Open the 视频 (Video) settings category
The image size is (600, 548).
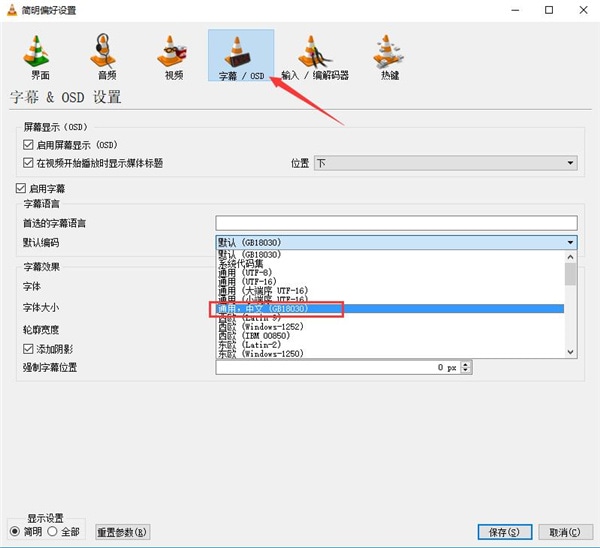[172, 56]
